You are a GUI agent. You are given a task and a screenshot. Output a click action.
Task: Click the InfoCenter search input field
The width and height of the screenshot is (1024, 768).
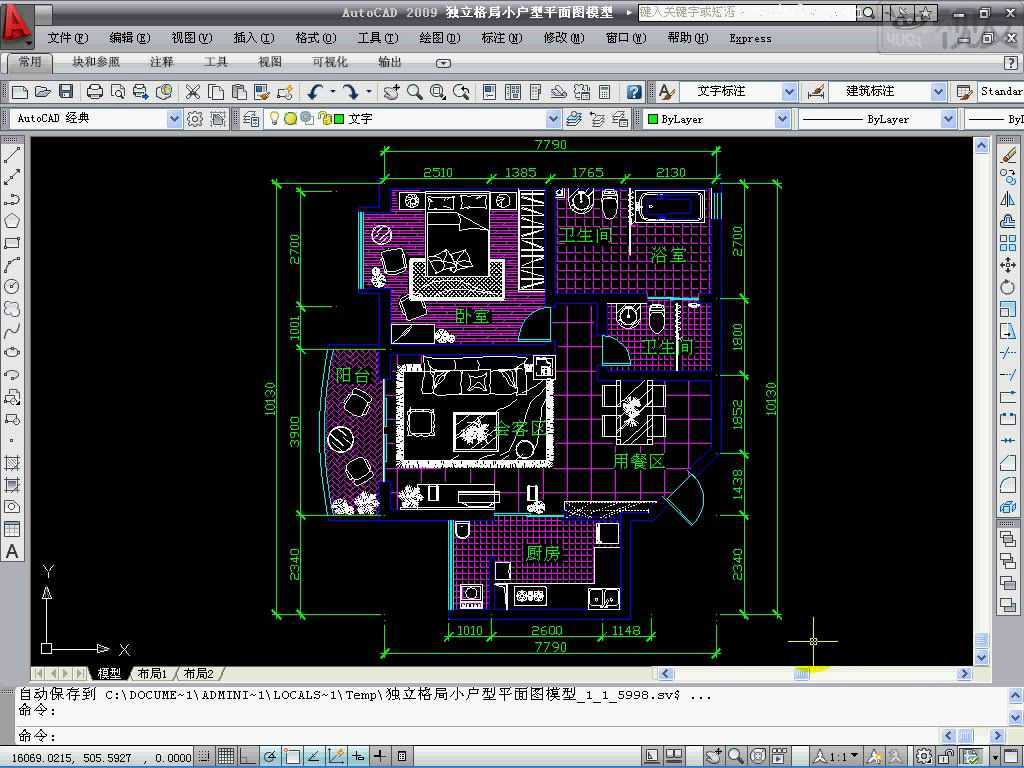tap(746, 12)
